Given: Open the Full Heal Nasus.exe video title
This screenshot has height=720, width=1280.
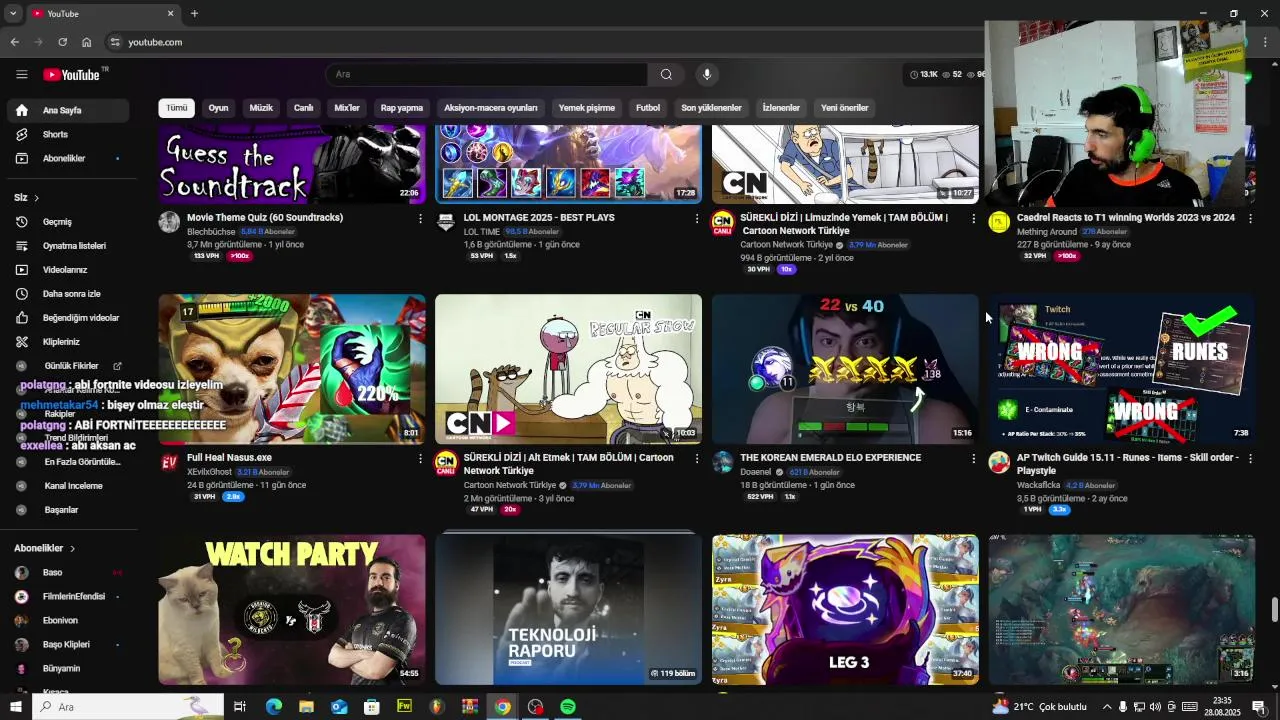Looking at the screenshot, I should pyautogui.click(x=229, y=458).
